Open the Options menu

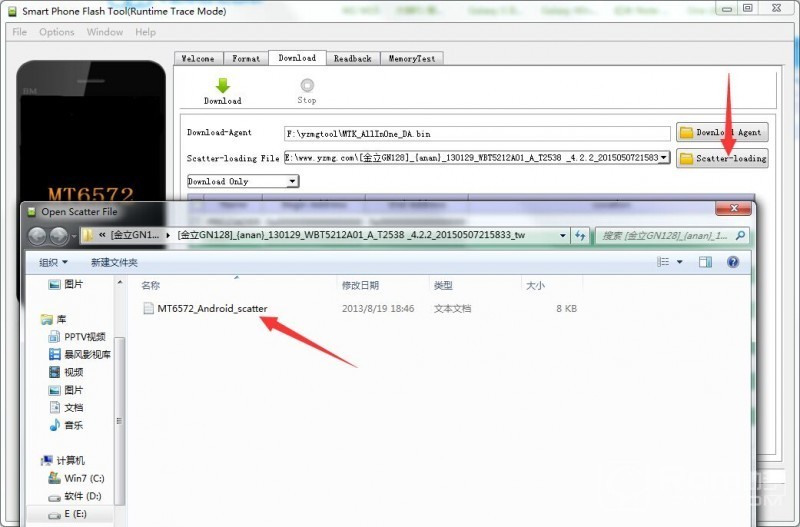coord(57,32)
